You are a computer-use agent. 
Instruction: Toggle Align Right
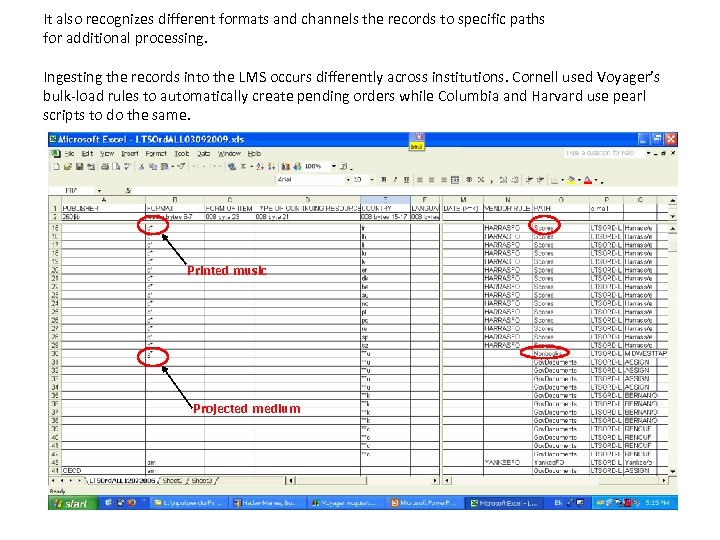[444, 180]
